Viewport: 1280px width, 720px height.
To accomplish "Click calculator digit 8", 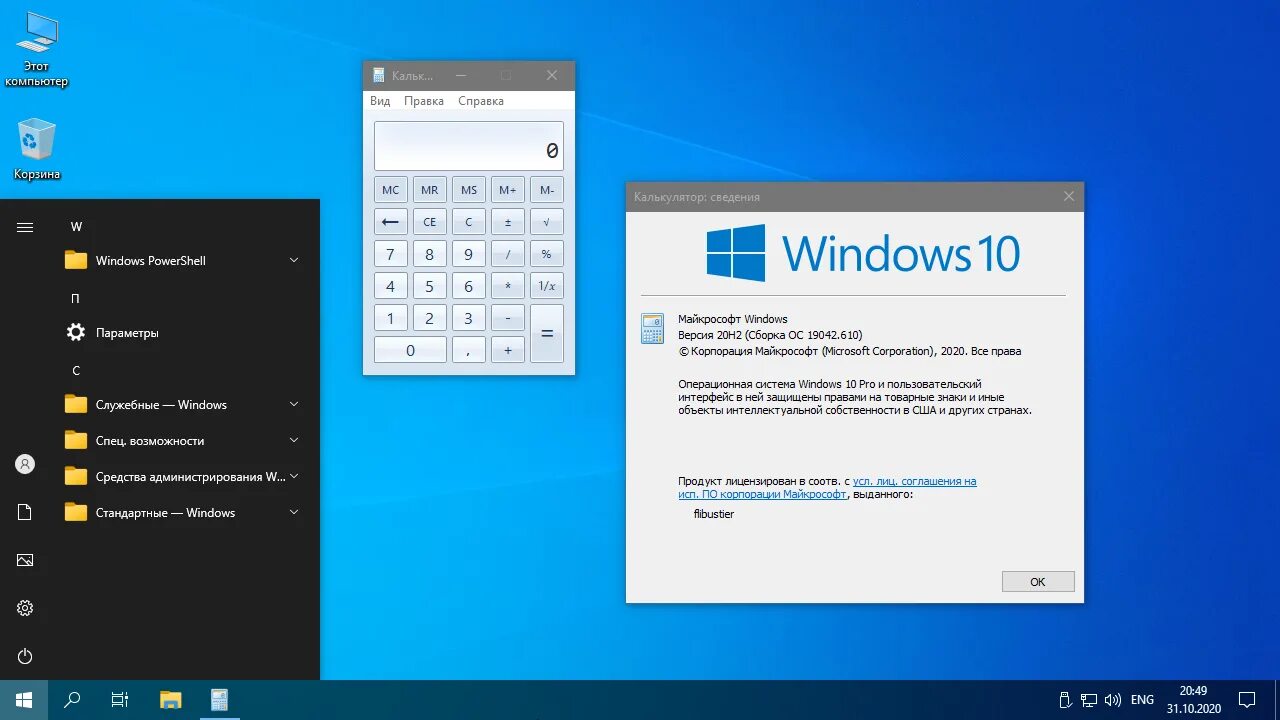I will 429,254.
